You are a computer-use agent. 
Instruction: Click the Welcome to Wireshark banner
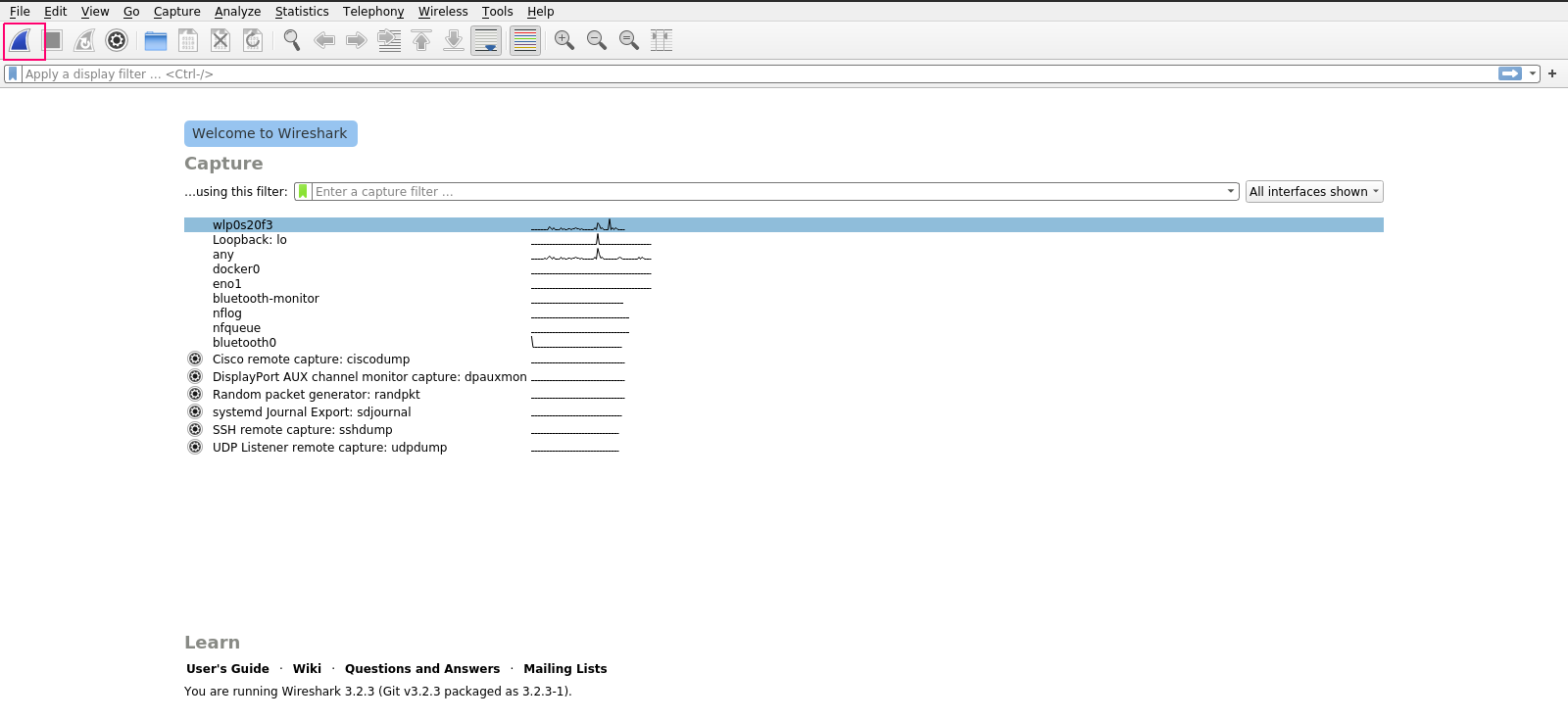click(x=270, y=133)
